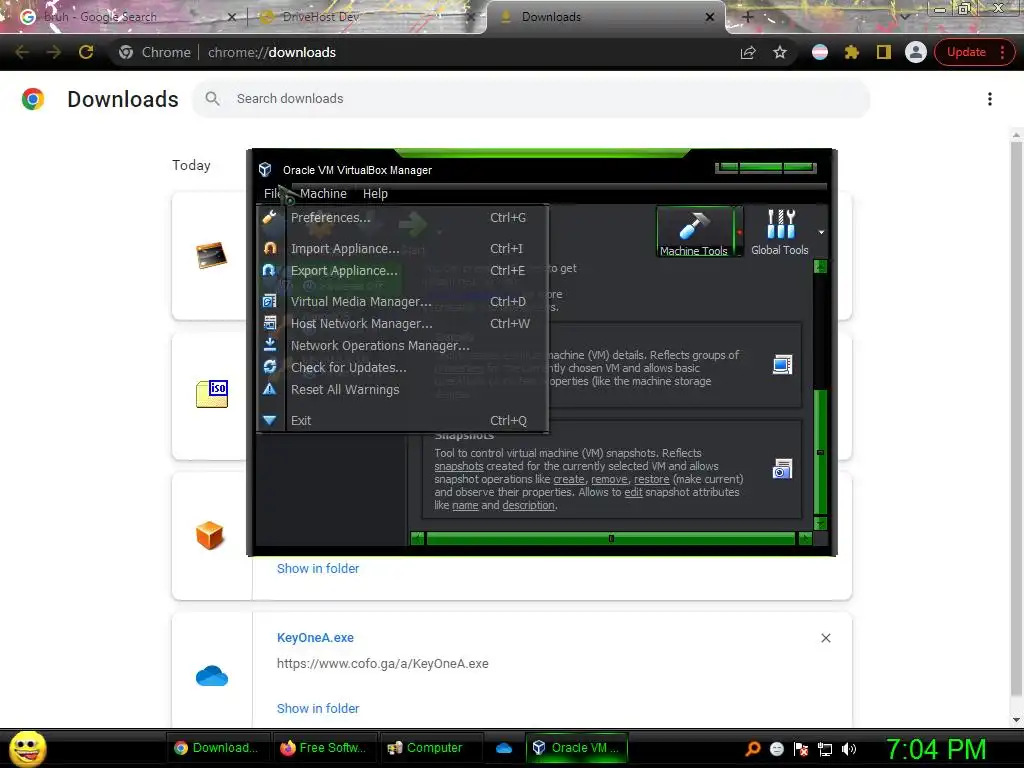Click the VirtualBox horizontal scrollbar

pyautogui.click(x=611, y=539)
